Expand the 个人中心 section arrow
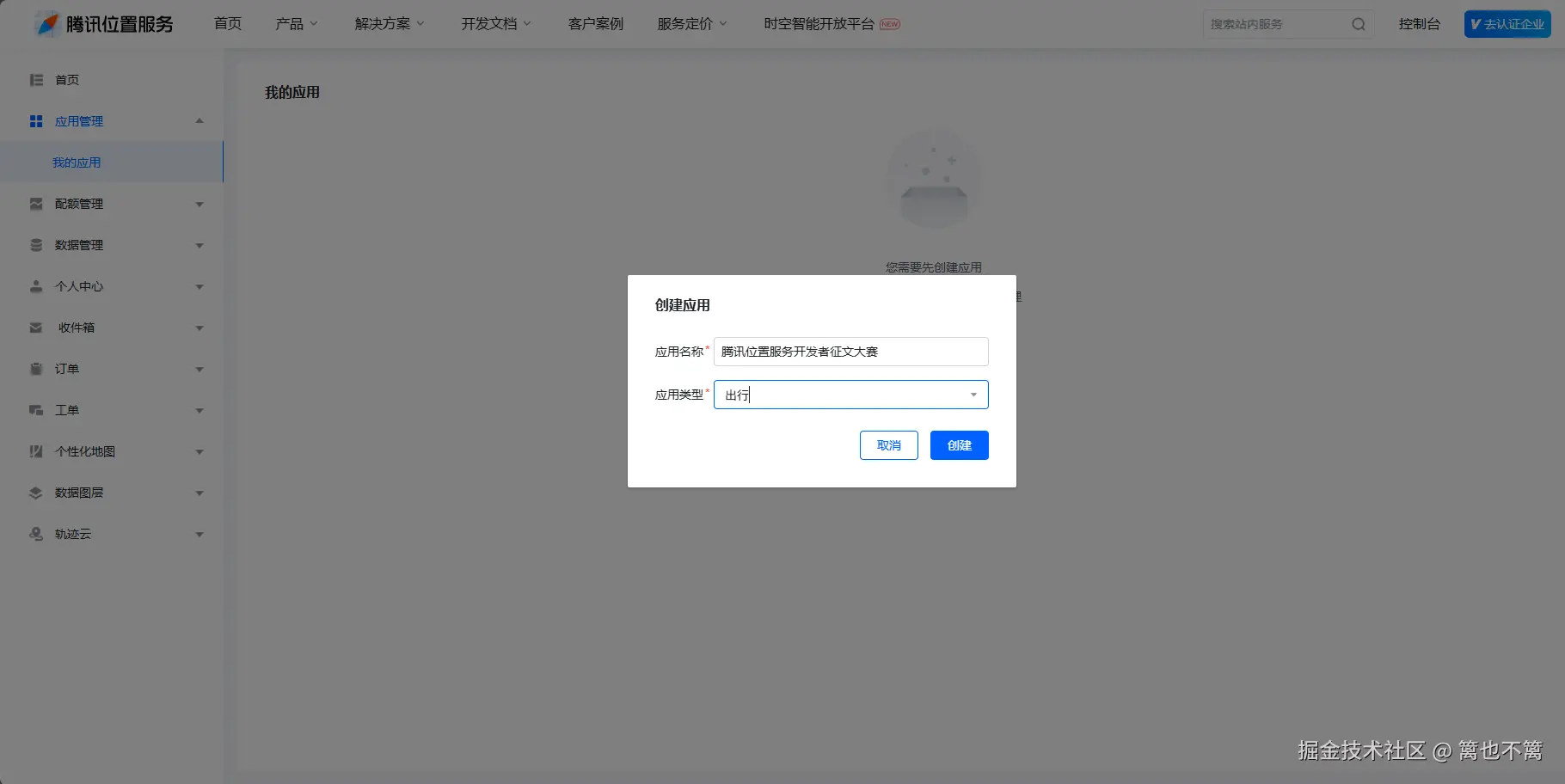This screenshot has width=1565, height=784. tap(199, 287)
